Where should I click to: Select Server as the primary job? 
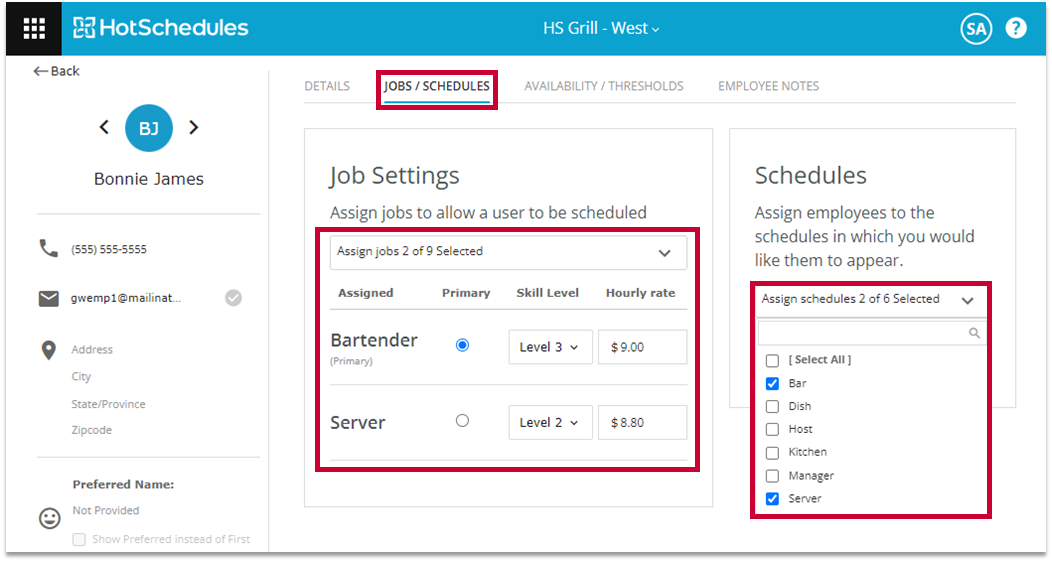click(462, 421)
